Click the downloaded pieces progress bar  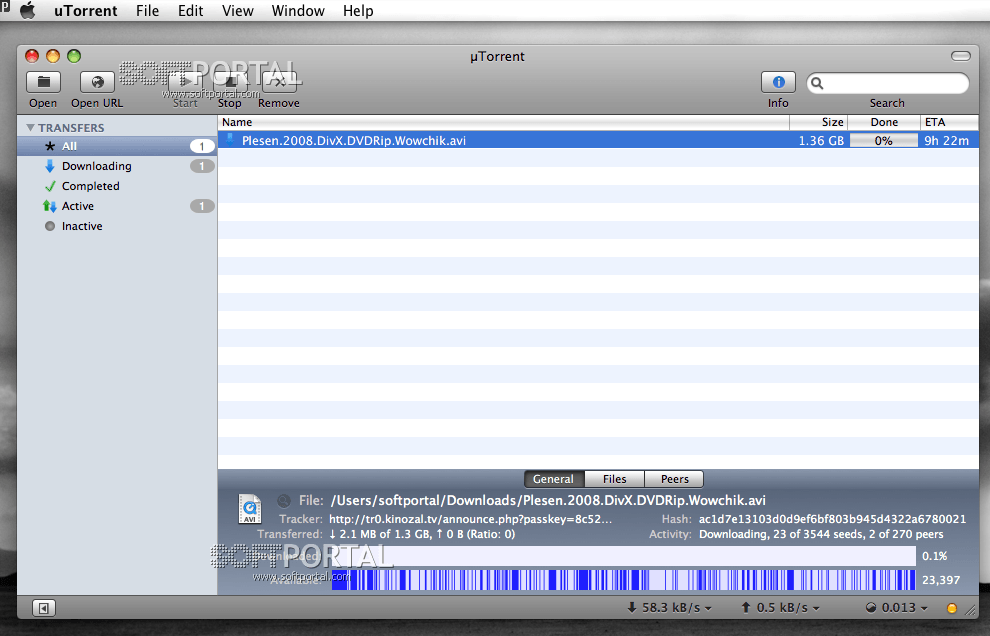point(624,556)
